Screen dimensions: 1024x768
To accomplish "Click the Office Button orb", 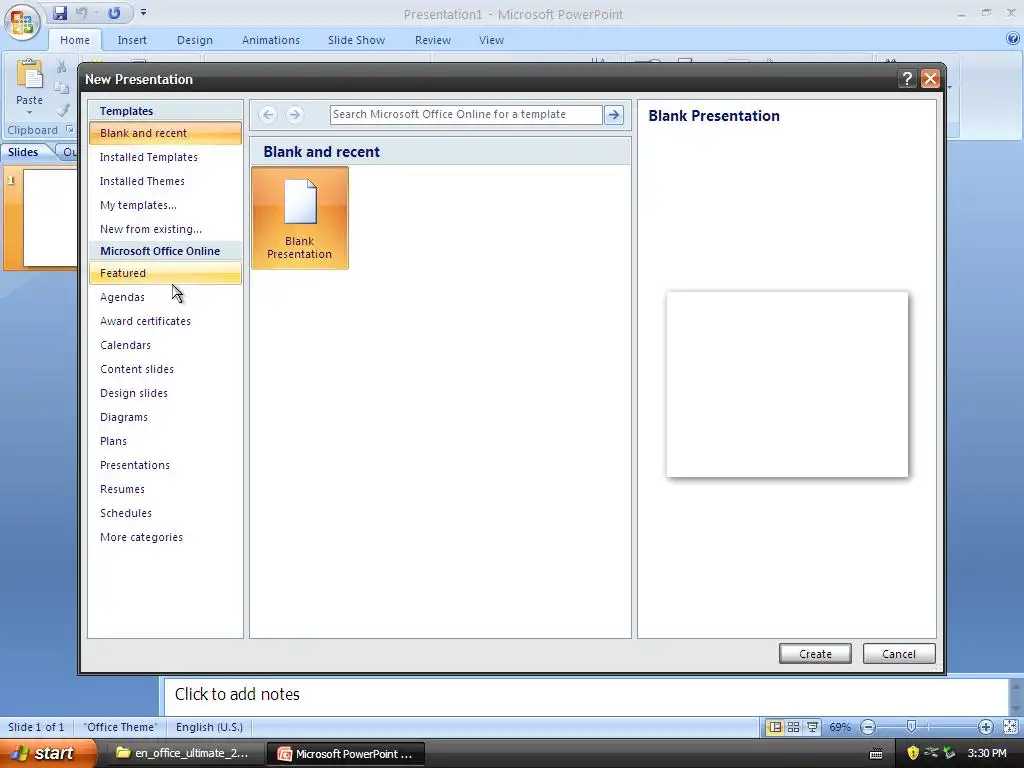I will [x=22, y=22].
